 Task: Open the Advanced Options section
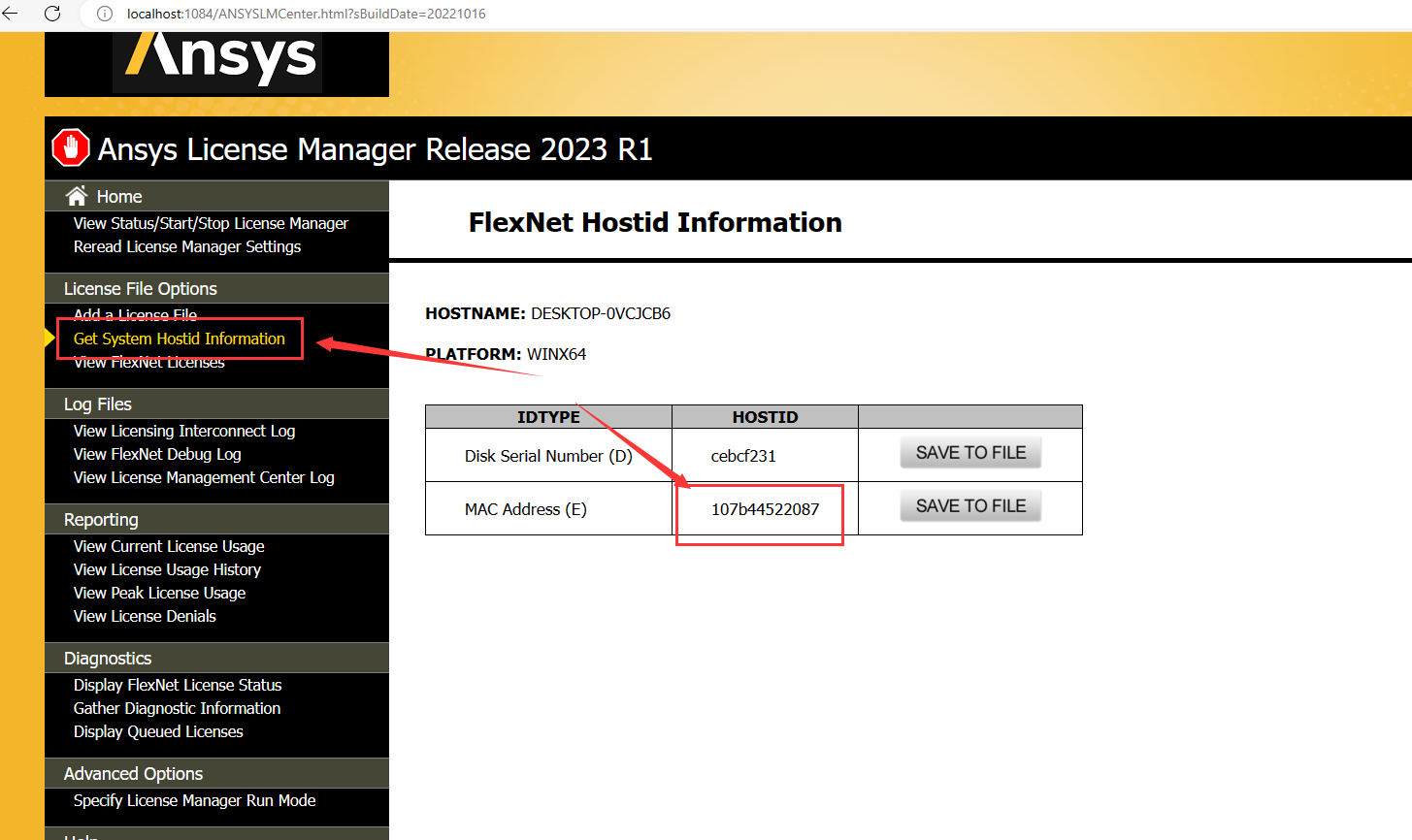(x=133, y=773)
